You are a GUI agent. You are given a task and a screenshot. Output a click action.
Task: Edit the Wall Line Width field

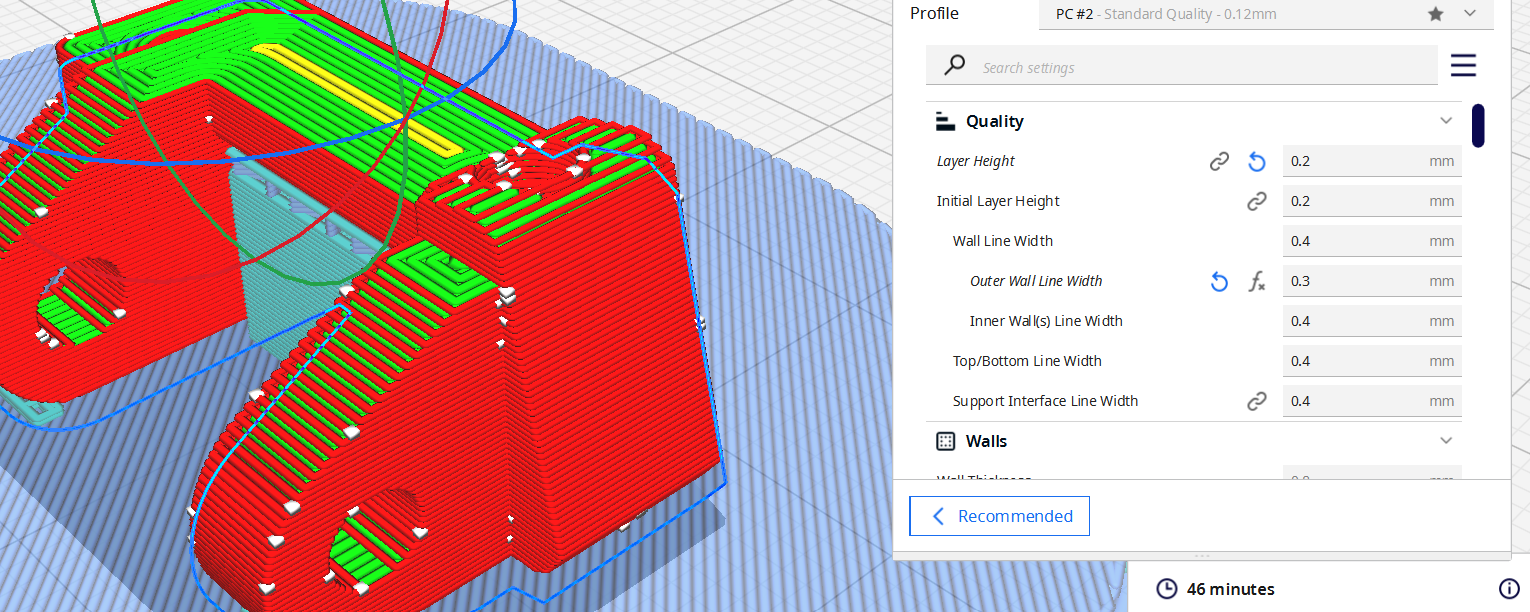1372,241
